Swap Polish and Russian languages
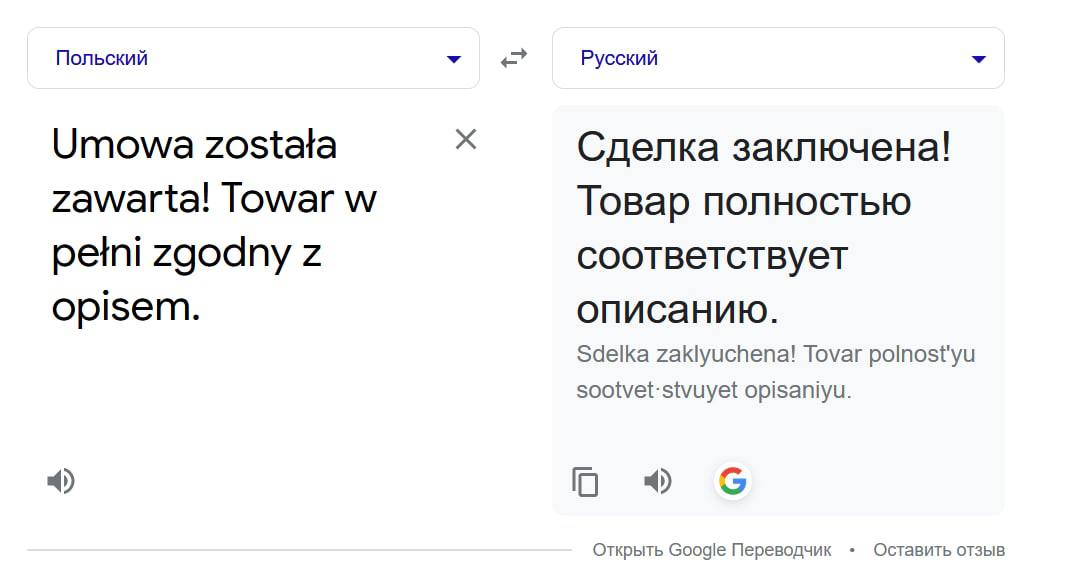This screenshot has width=1085, height=572. [x=514, y=58]
